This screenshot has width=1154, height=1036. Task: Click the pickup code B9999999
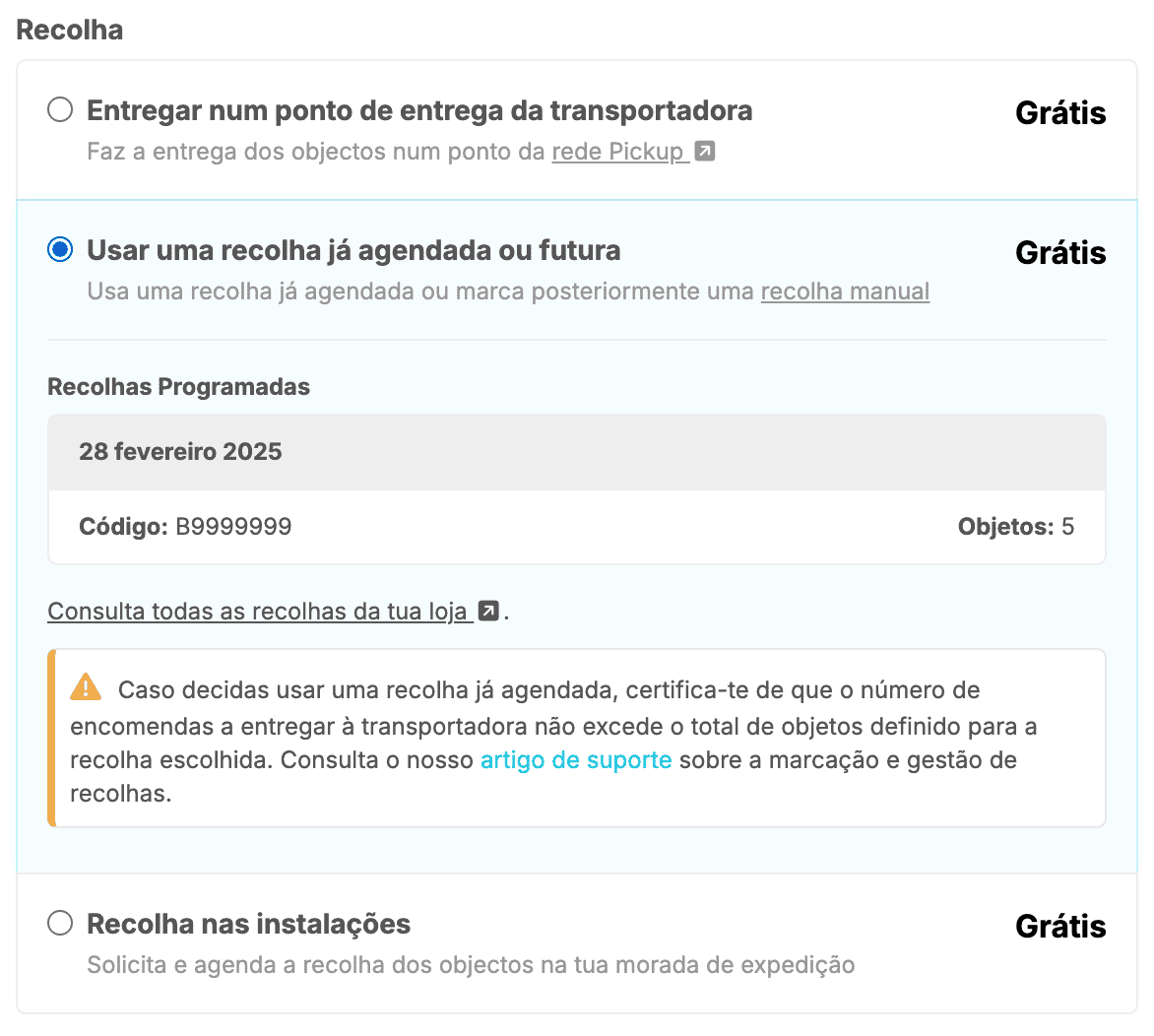click(x=233, y=527)
